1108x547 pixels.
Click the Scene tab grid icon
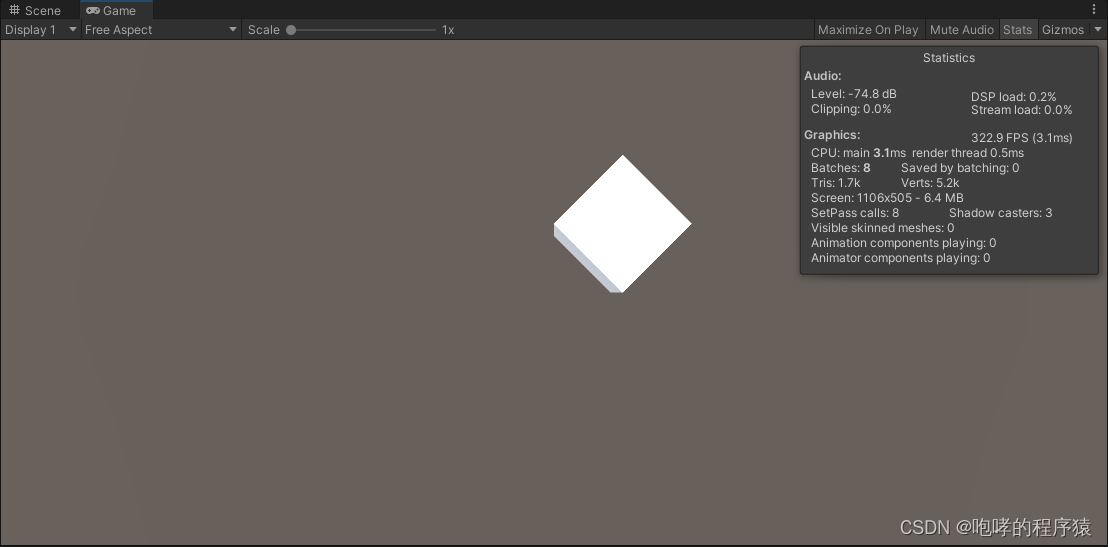tap(14, 10)
